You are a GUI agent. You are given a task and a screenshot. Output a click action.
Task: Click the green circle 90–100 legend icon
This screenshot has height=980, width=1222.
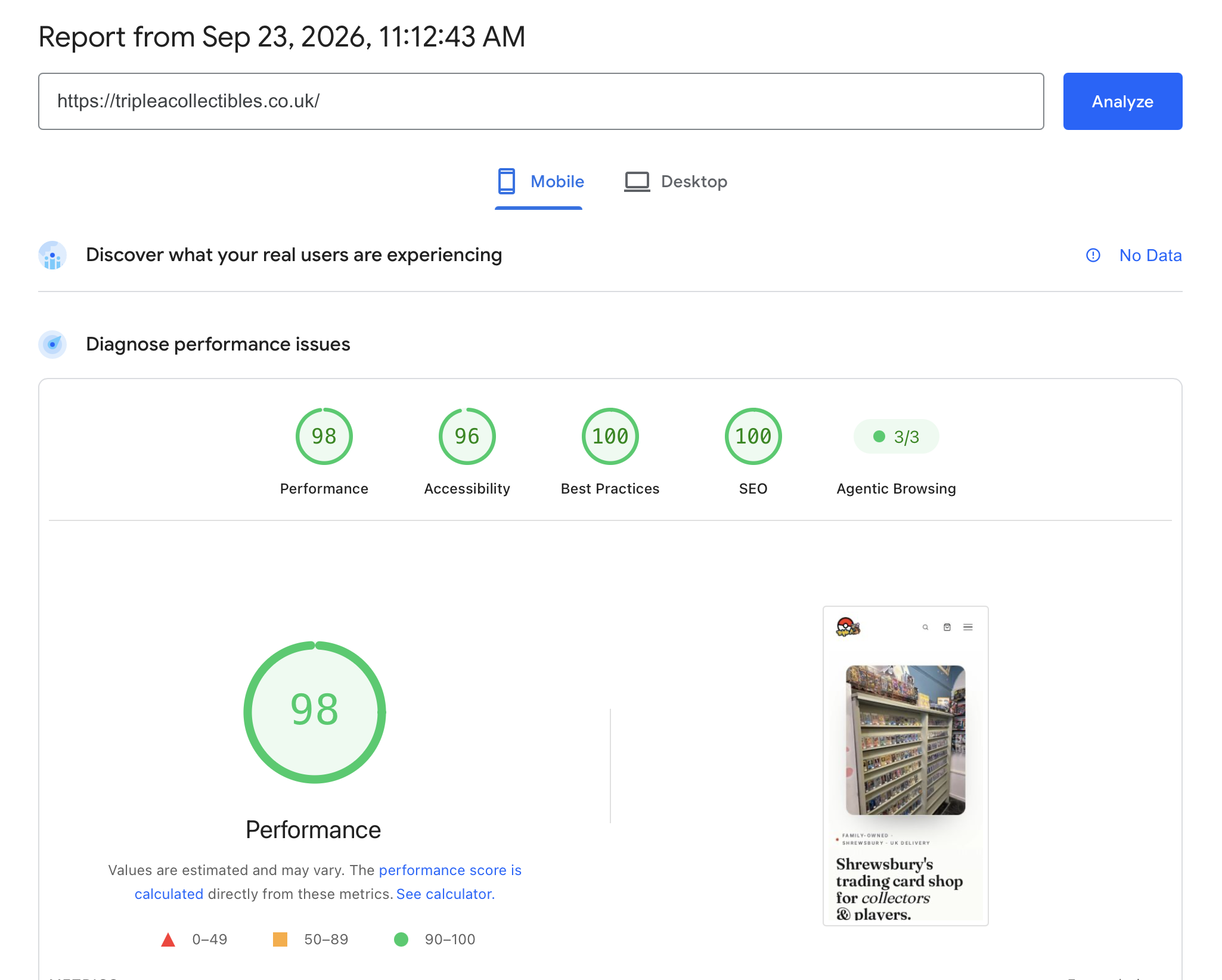coord(401,939)
